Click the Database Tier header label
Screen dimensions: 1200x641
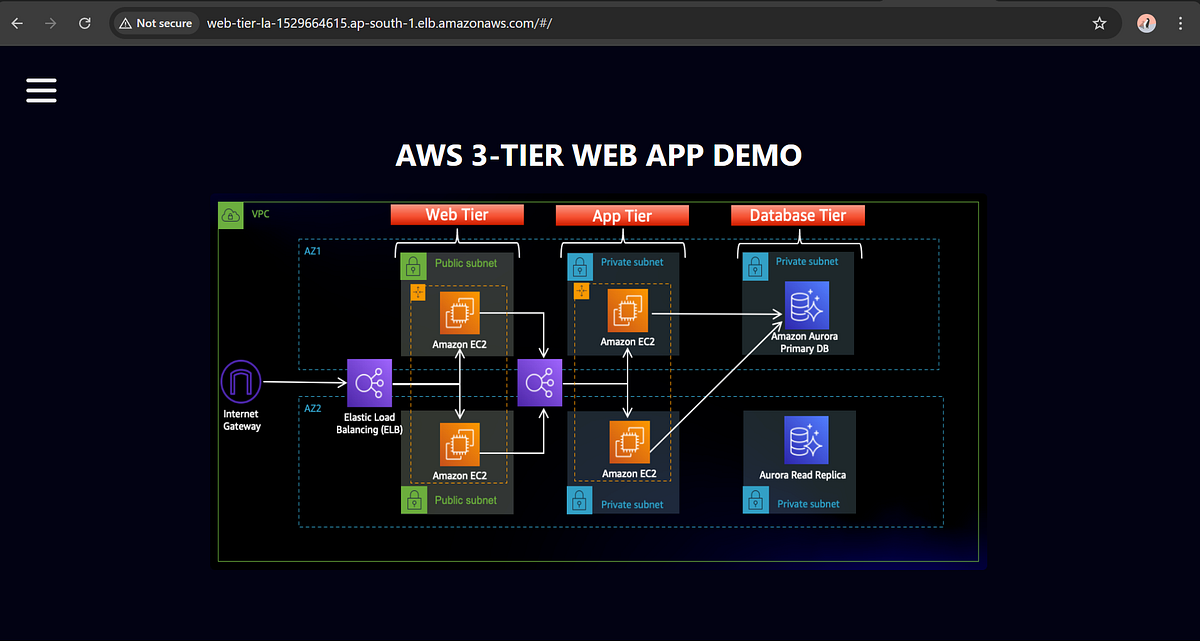tap(798, 214)
